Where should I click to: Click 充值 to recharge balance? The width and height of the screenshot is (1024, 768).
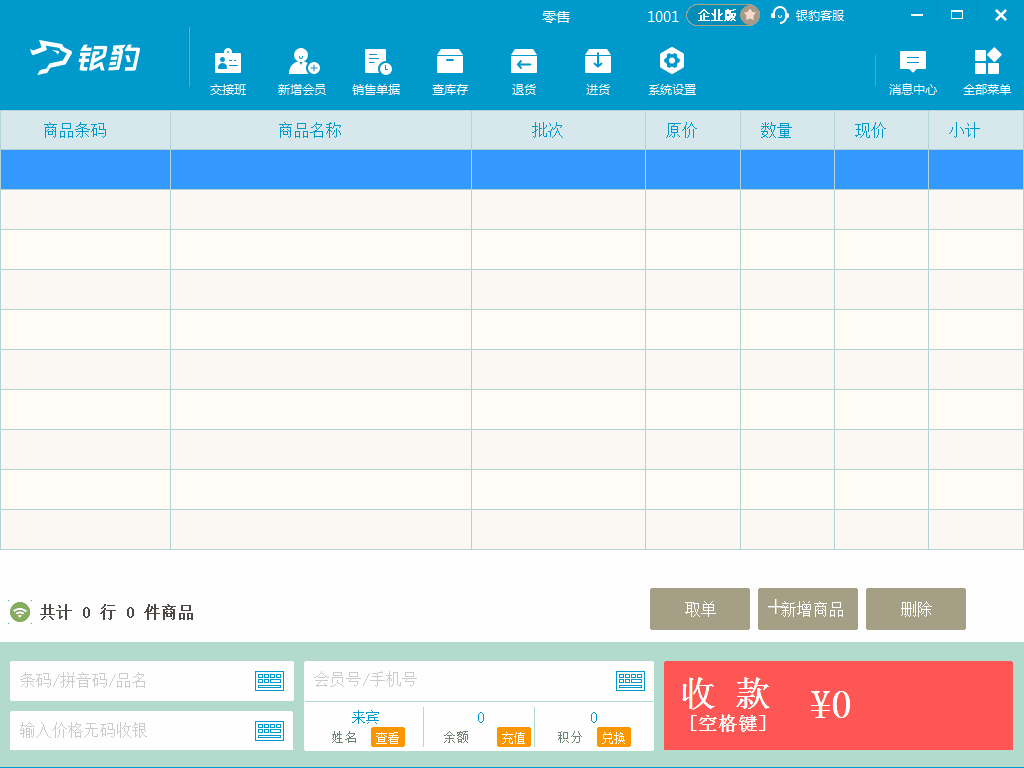[x=513, y=737]
